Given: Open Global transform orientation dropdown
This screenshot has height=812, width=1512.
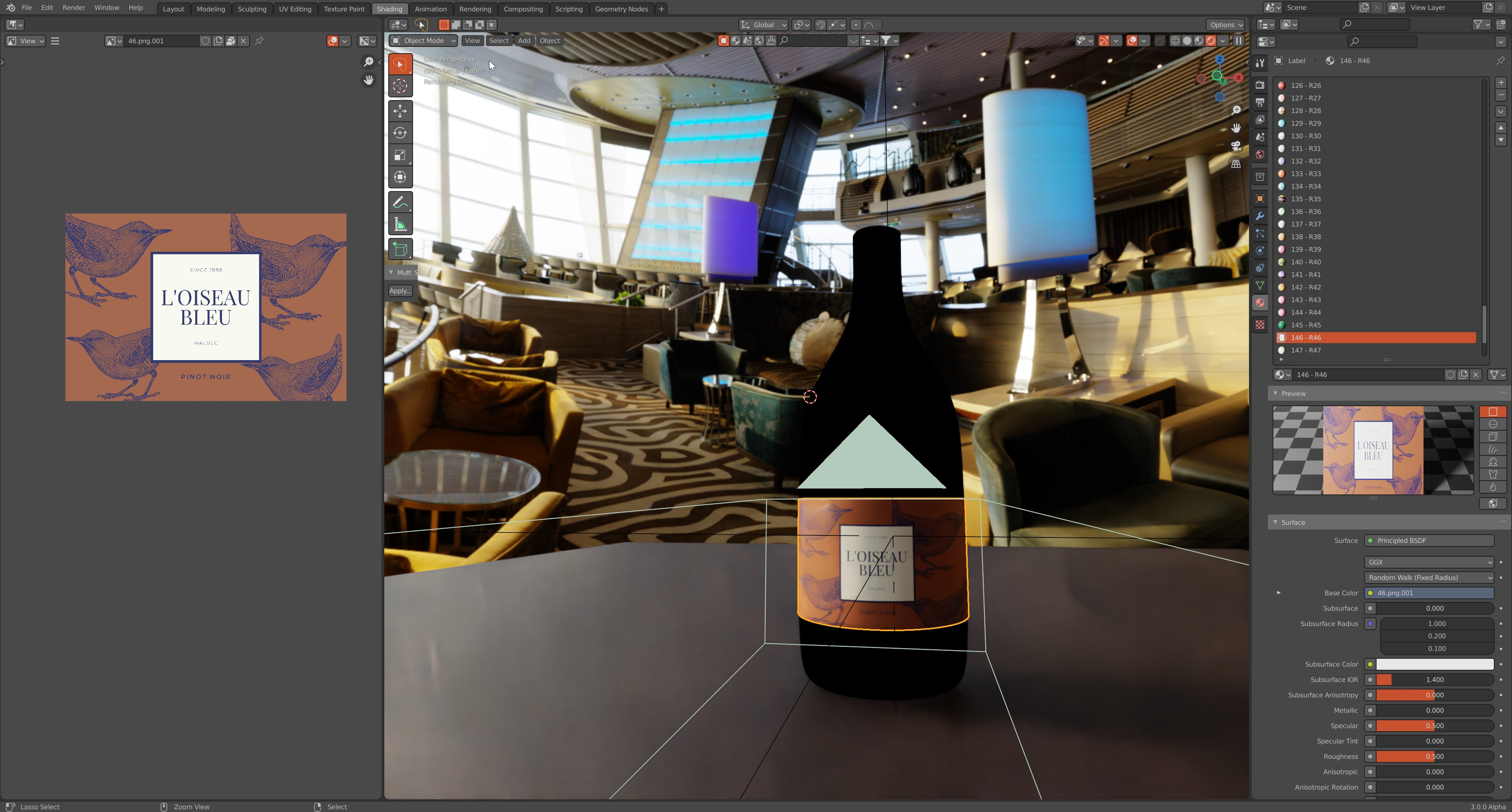Looking at the screenshot, I should pos(763,25).
